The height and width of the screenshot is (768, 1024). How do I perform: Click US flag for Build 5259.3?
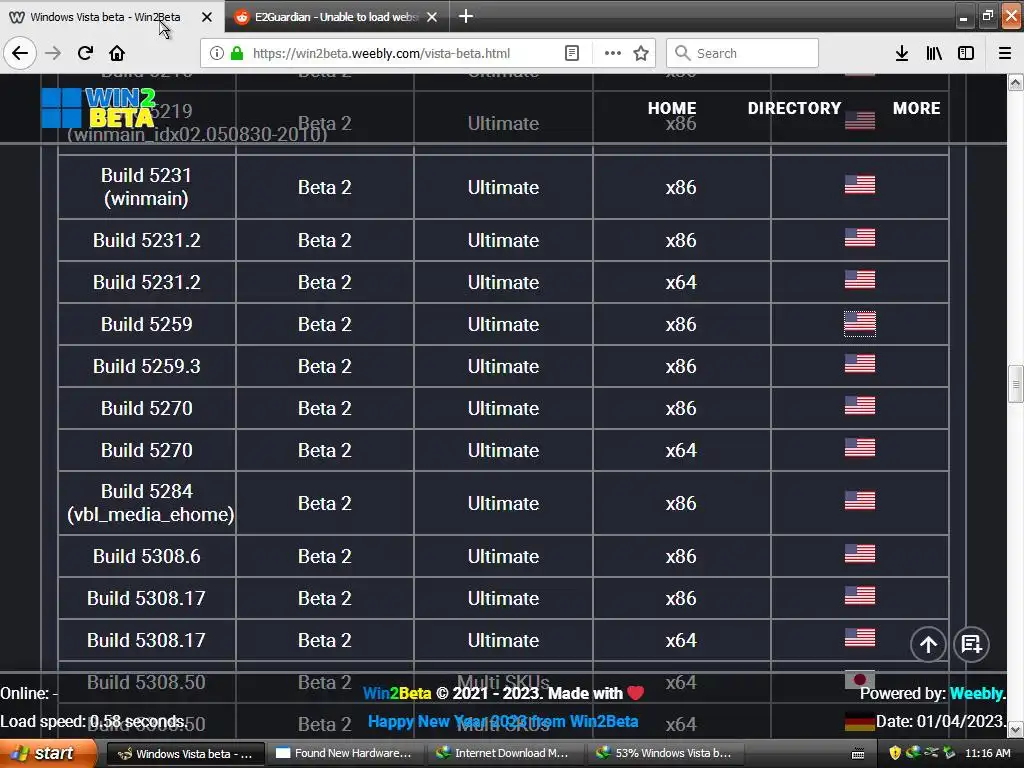click(859, 364)
